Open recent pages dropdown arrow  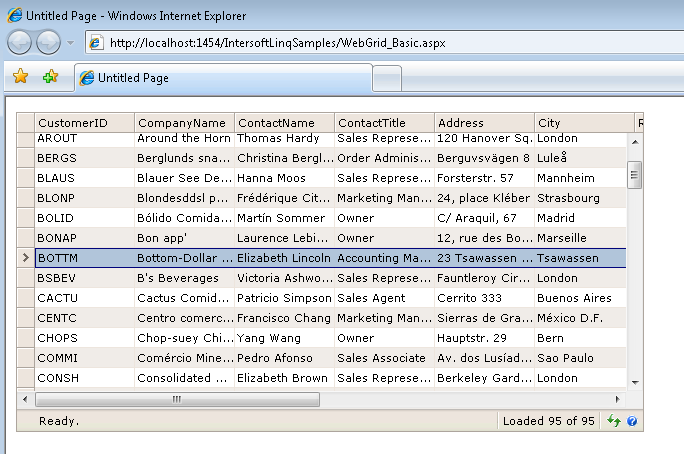(70, 43)
